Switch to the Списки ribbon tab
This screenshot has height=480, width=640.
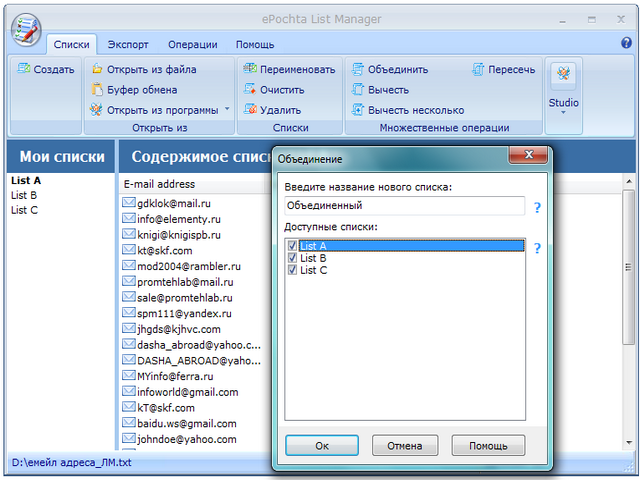click(71, 44)
